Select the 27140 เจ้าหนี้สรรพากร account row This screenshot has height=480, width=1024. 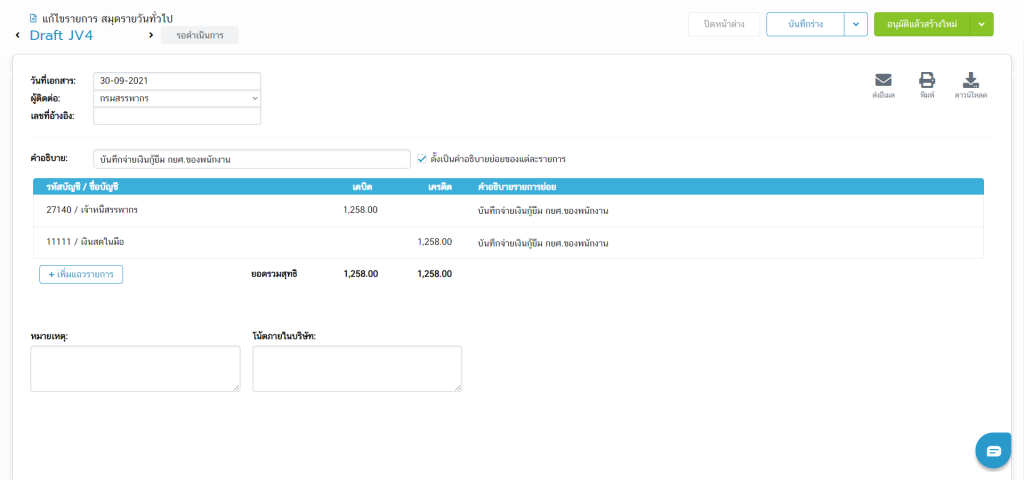point(92,210)
